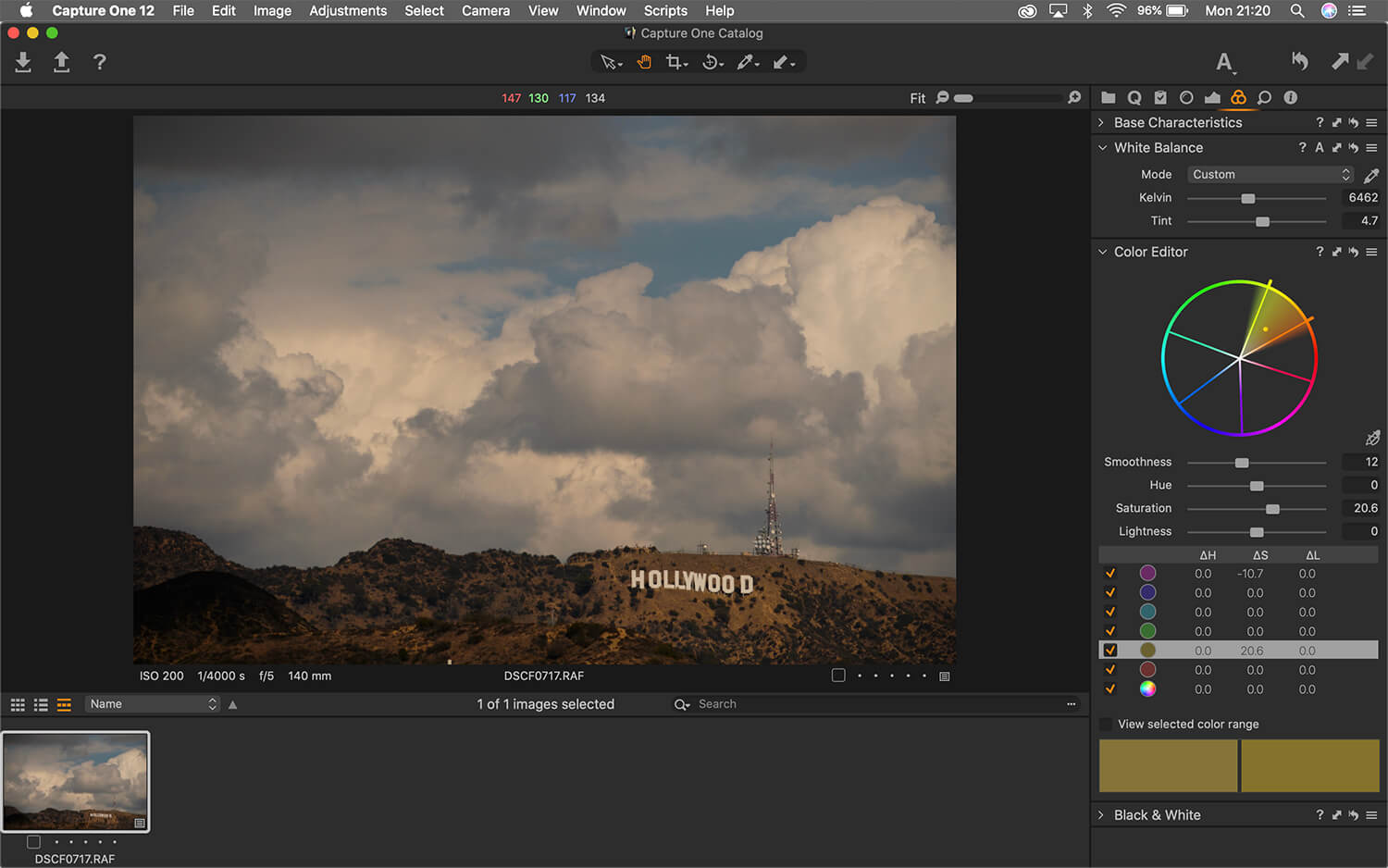The height and width of the screenshot is (868, 1388).
Task: Toggle the sort order triangle arrow
Action: 233,704
